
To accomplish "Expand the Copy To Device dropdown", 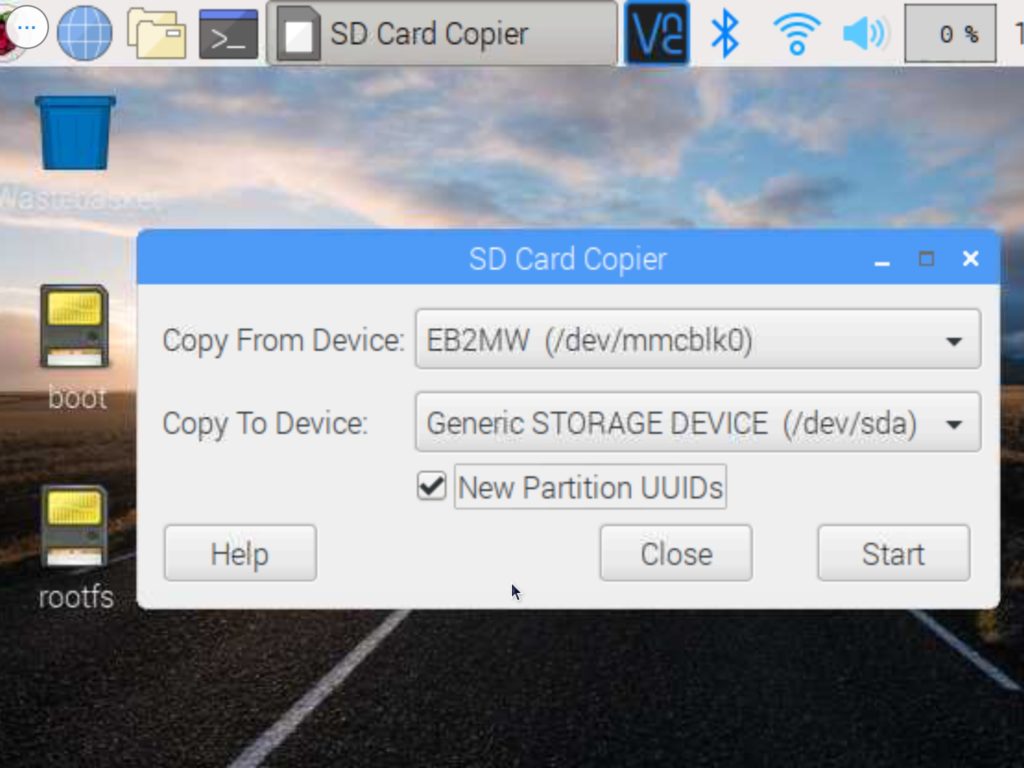I will click(x=697, y=423).
